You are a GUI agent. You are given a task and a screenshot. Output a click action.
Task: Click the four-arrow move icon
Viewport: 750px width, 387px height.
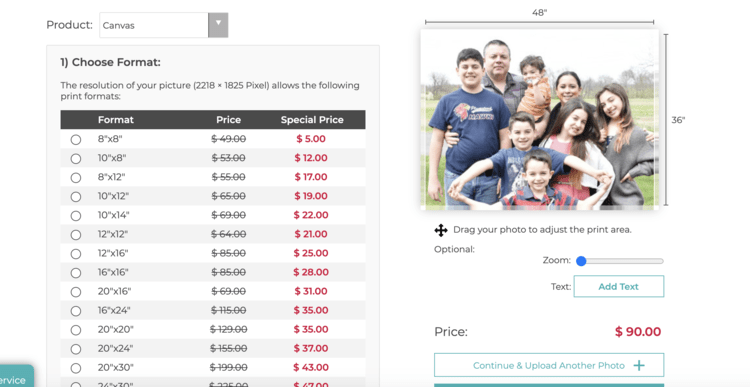click(441, 231)
